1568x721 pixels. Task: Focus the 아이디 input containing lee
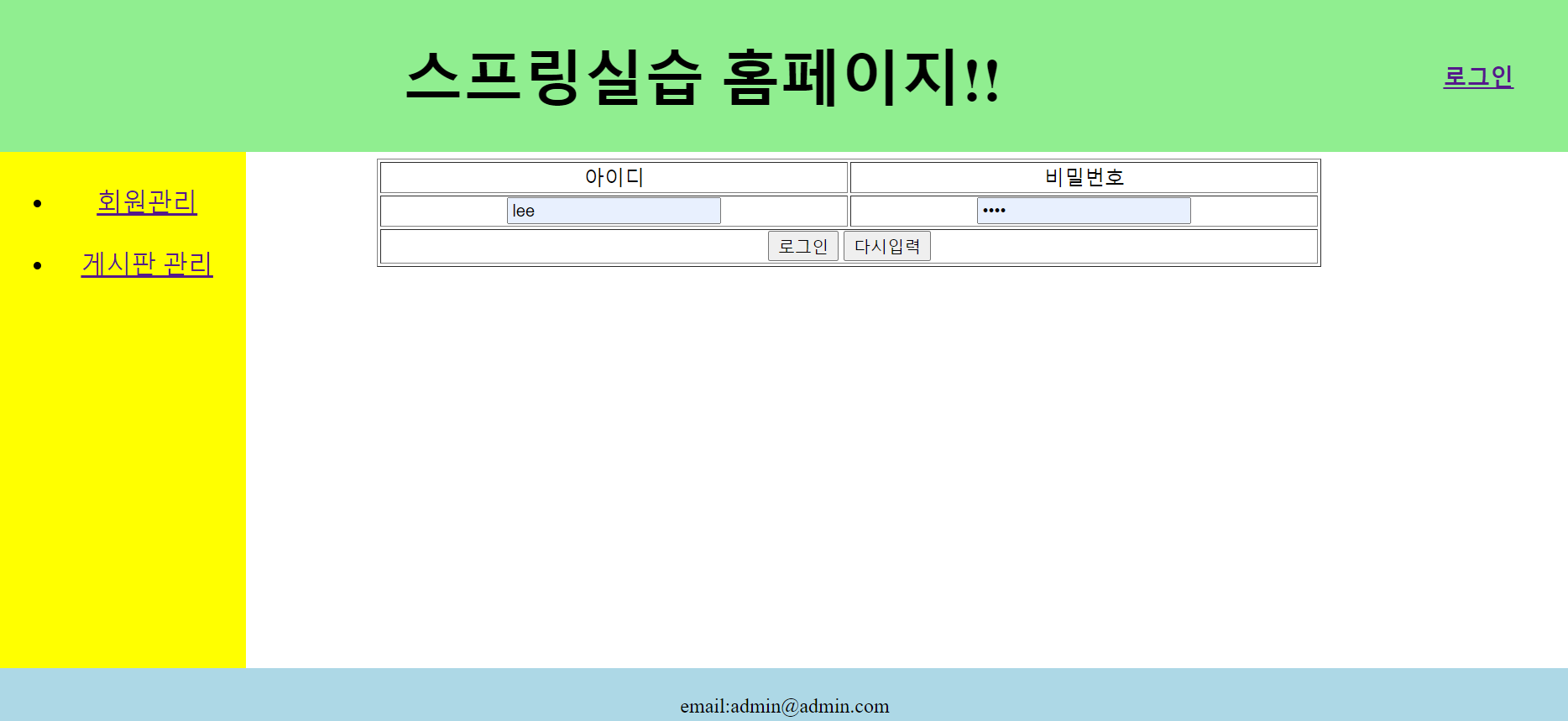tap(614, 211)
